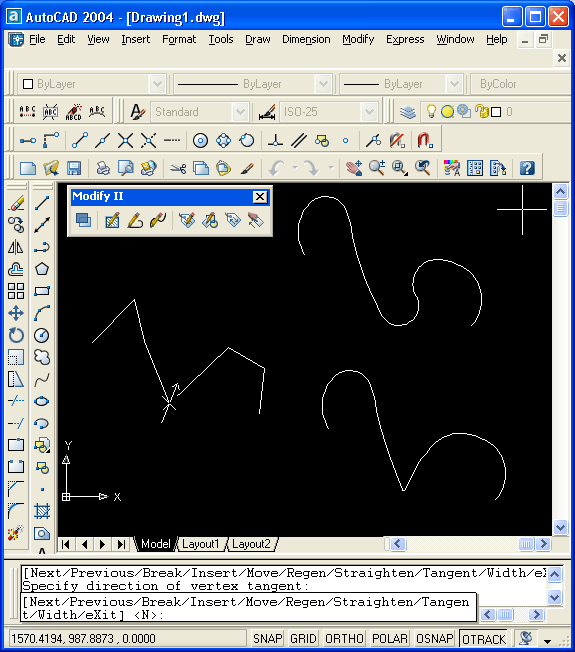Close the Modify II floating toolbar
This screenshot has height=652, width=575.
[x=260, y=197]
